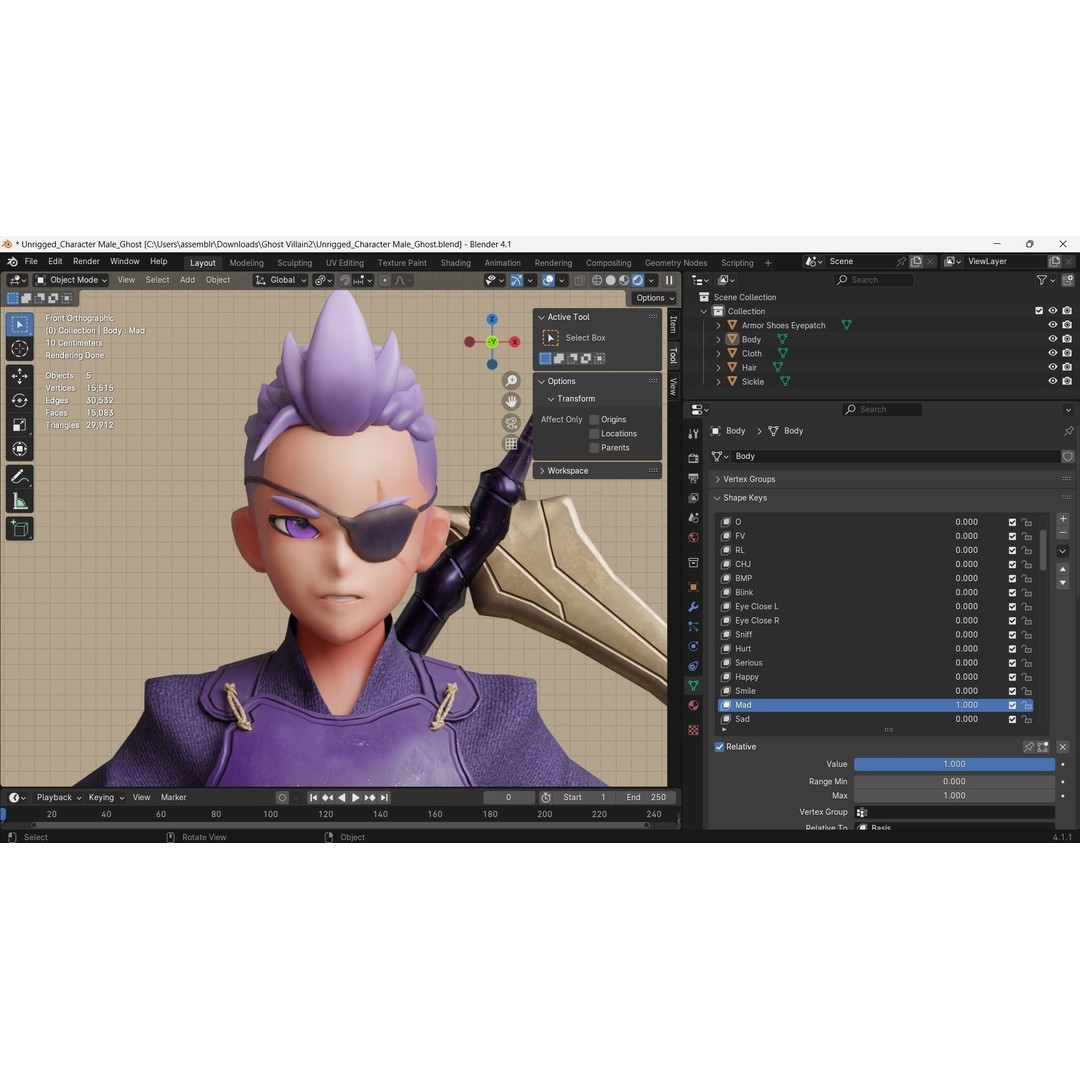
Task: Expand the Armor Shoes Eyepatch tree item
Action: click(x=718, y=325)
